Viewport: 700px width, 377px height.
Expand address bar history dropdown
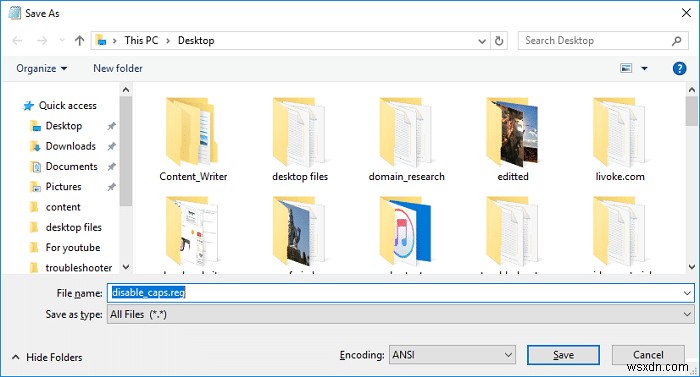click(482, 41)
